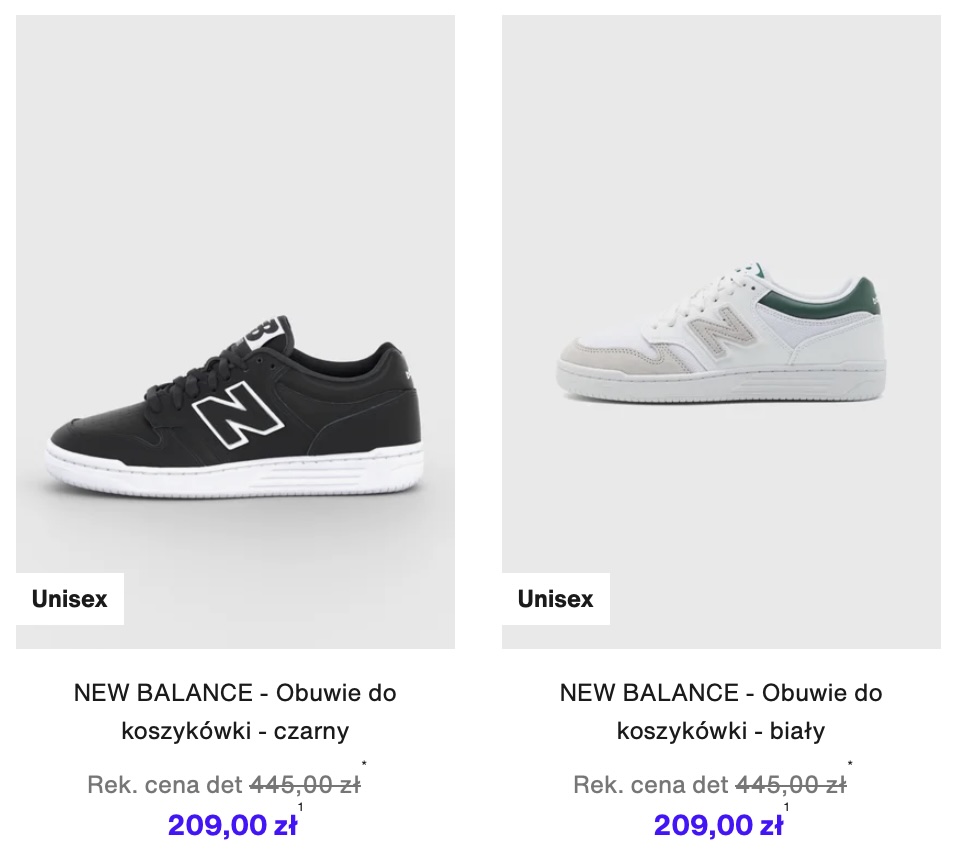Click the asterisk footnote beside white shoe's old price
The image size is (958, 858).
850,763
